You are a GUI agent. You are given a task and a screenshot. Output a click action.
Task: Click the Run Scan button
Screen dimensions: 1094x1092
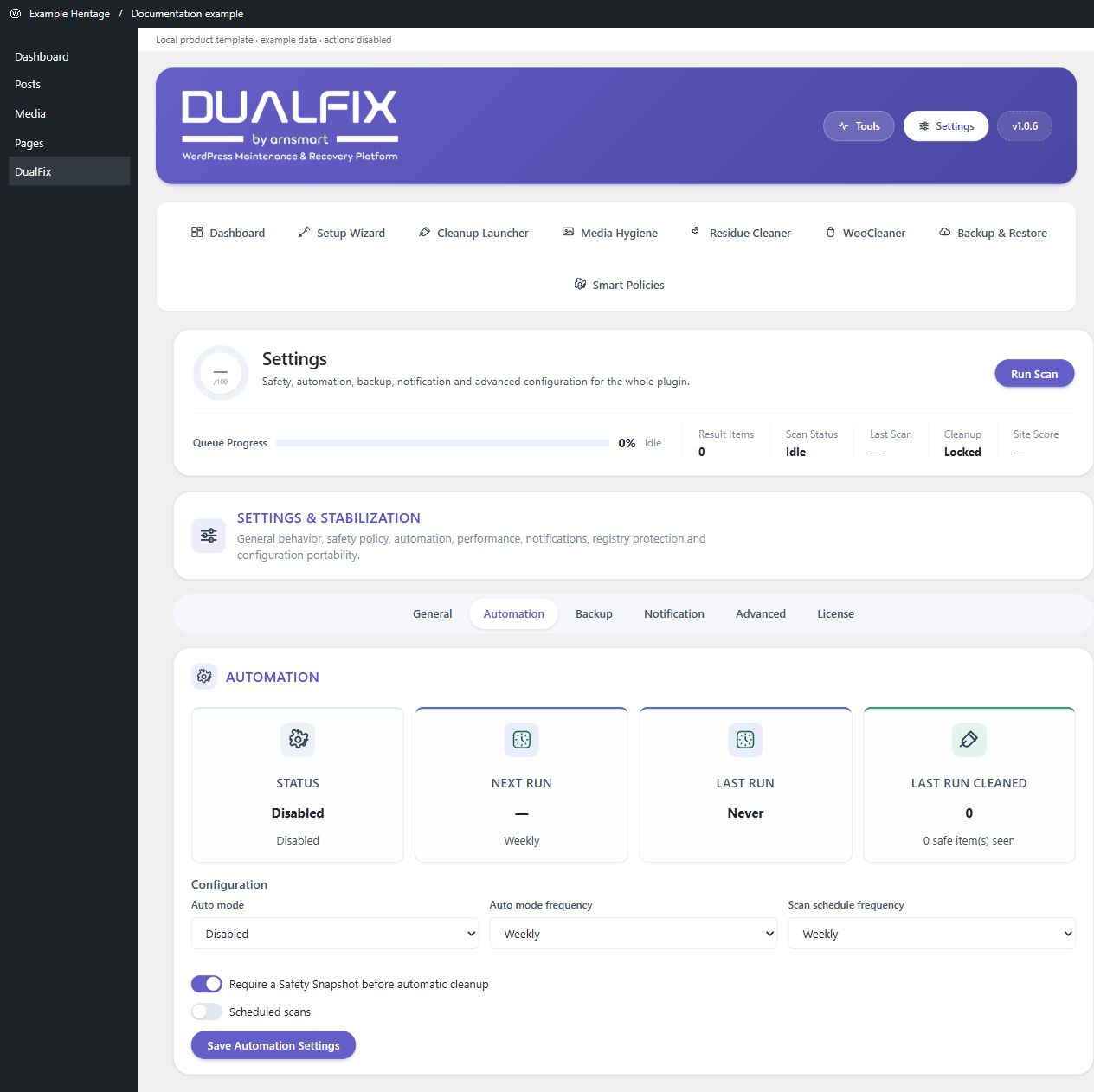pyautogui.click(x=1034, y=374)
